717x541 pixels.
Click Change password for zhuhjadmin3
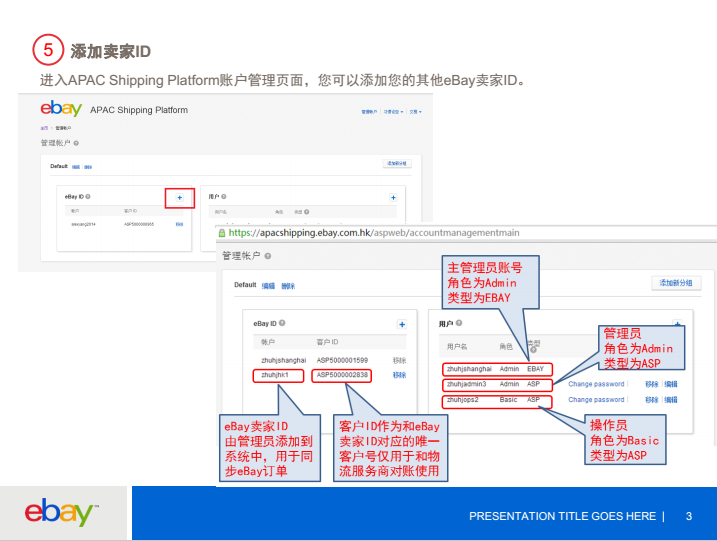(x=596, y=384)
